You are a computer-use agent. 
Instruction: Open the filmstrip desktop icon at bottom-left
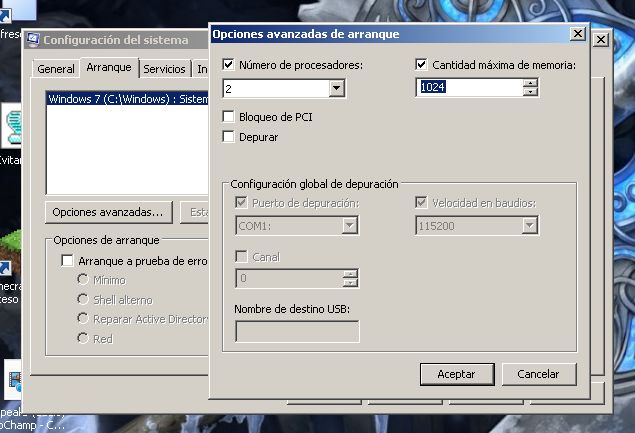click(13, 381)
